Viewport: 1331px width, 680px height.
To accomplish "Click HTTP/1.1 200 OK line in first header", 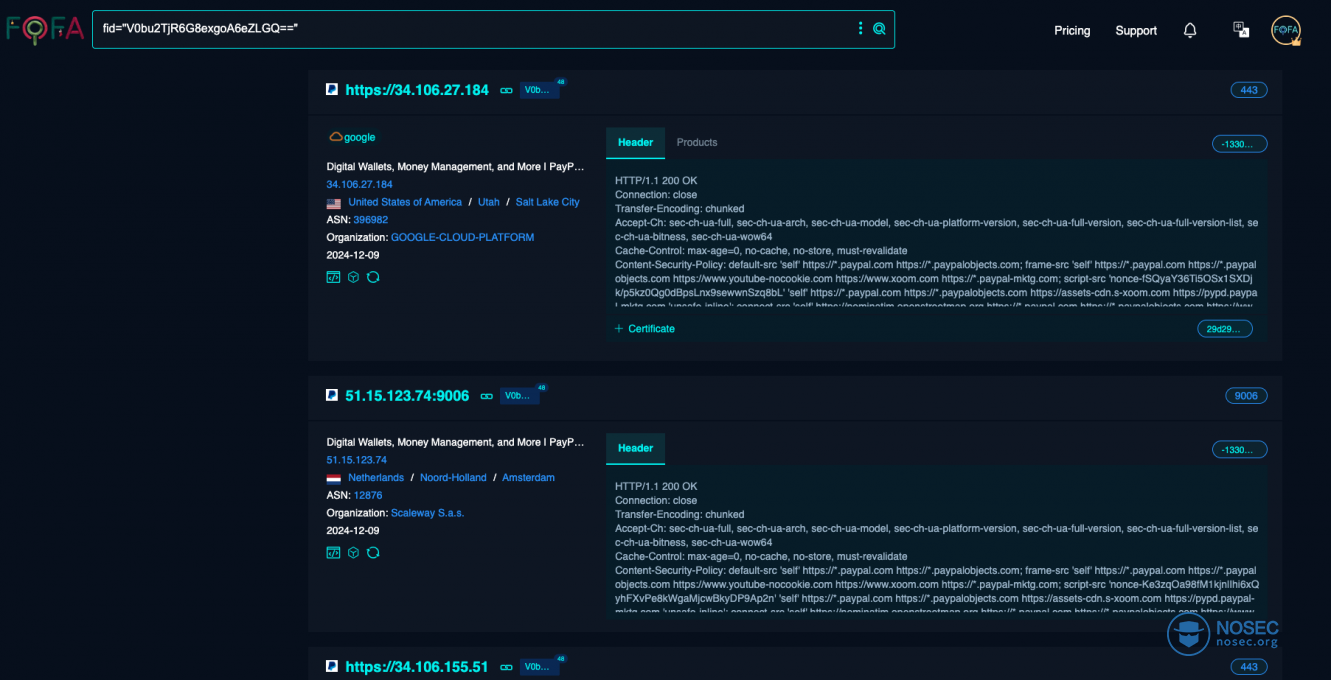I will (x=656, y=181).
